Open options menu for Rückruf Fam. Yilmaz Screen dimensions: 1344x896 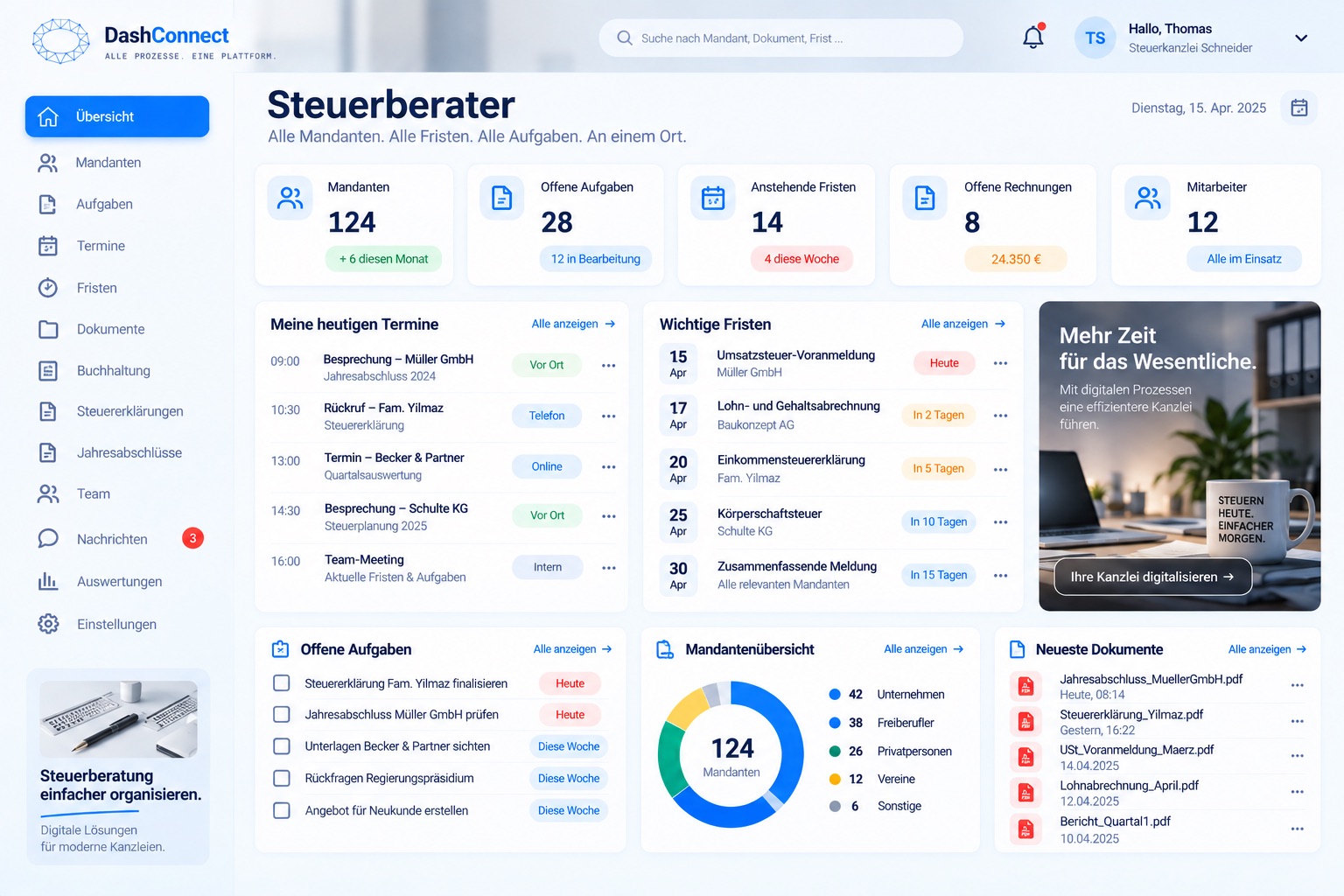point(608,416)
